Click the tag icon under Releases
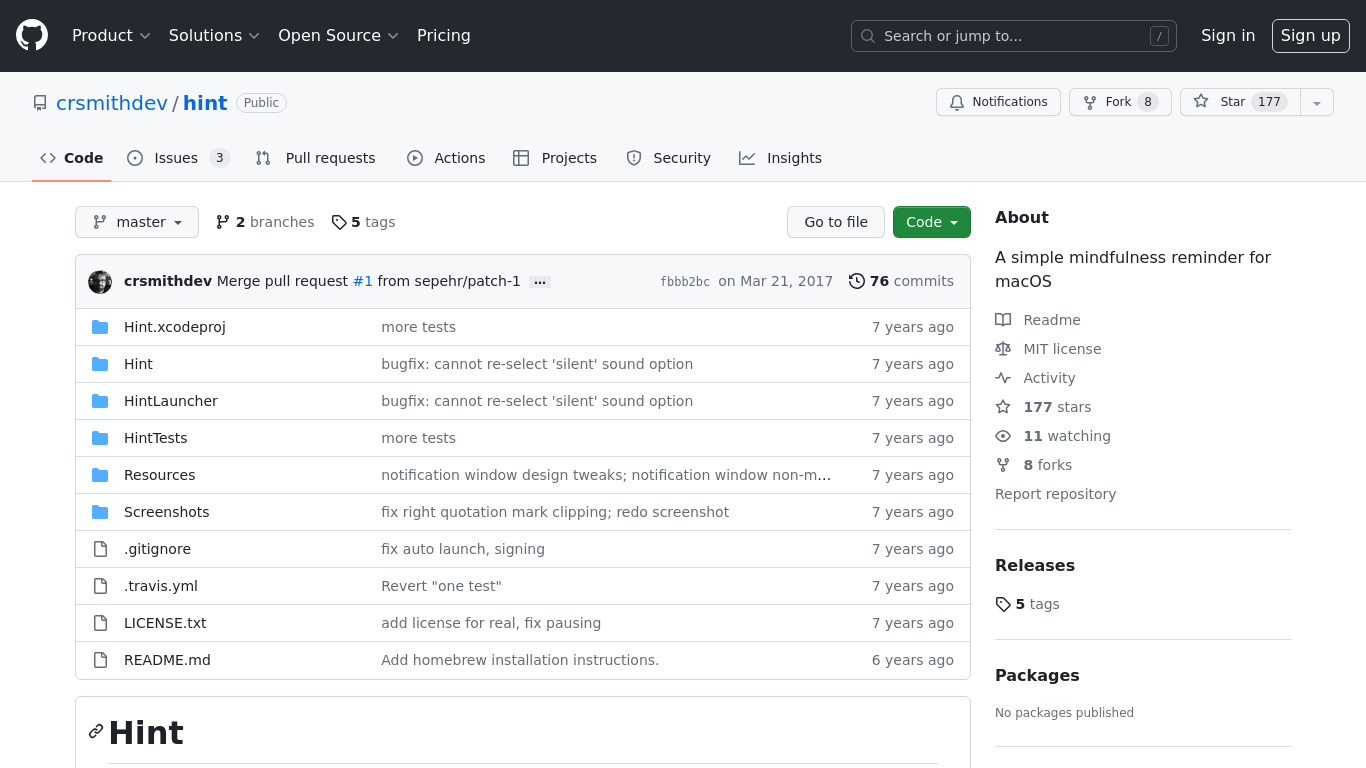The height and width of the screenshot is (768, 1366). [x=1003, y=604]
